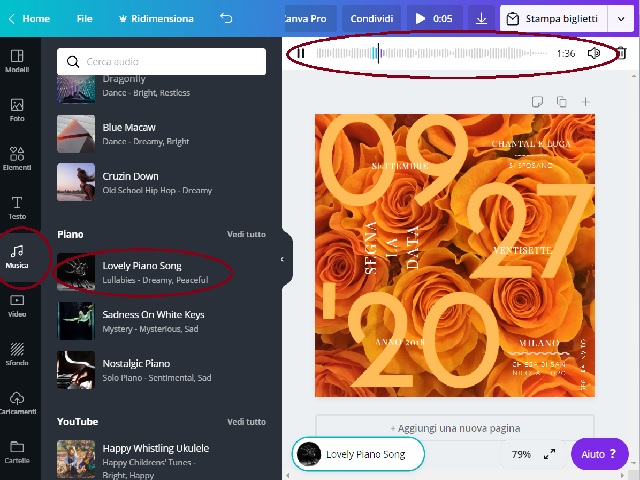
Task: Open the Ridimensiona resize option
Action: click(x=156, y=18)
